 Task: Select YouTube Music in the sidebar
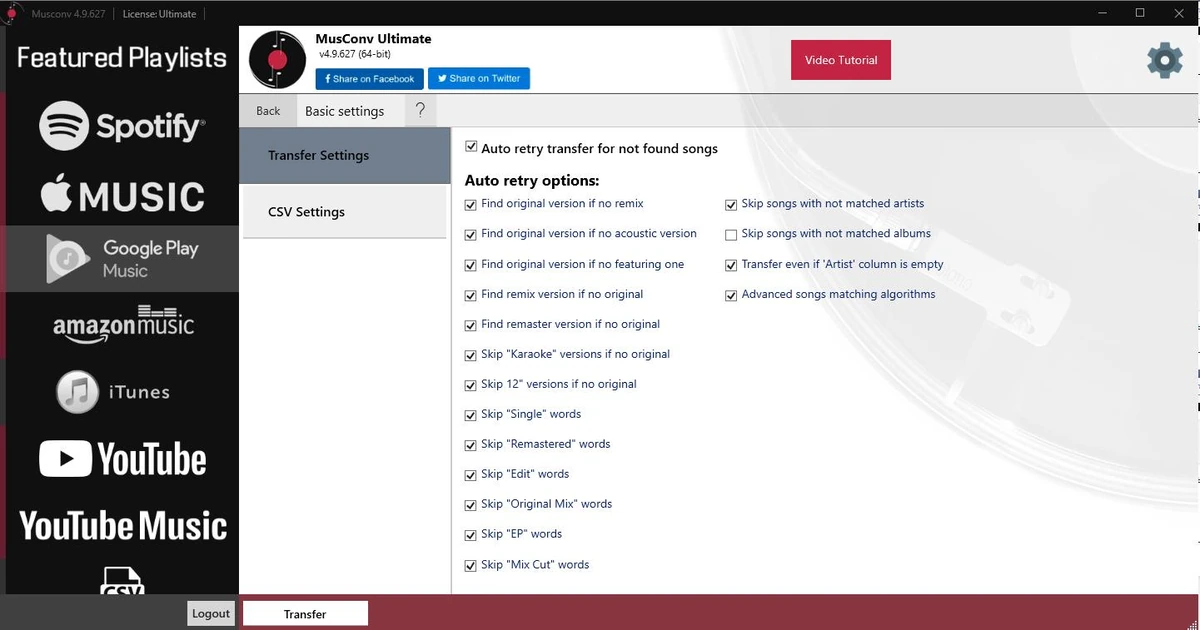click(122, 526)
